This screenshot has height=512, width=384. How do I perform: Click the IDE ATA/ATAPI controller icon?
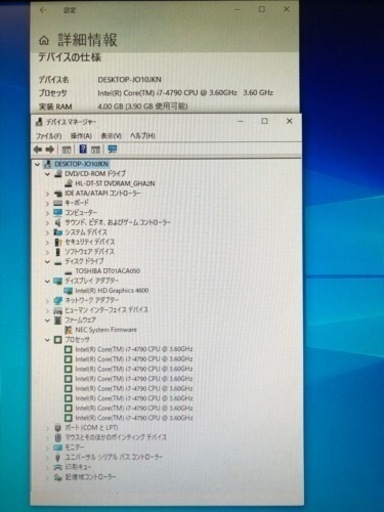(58, 194)
